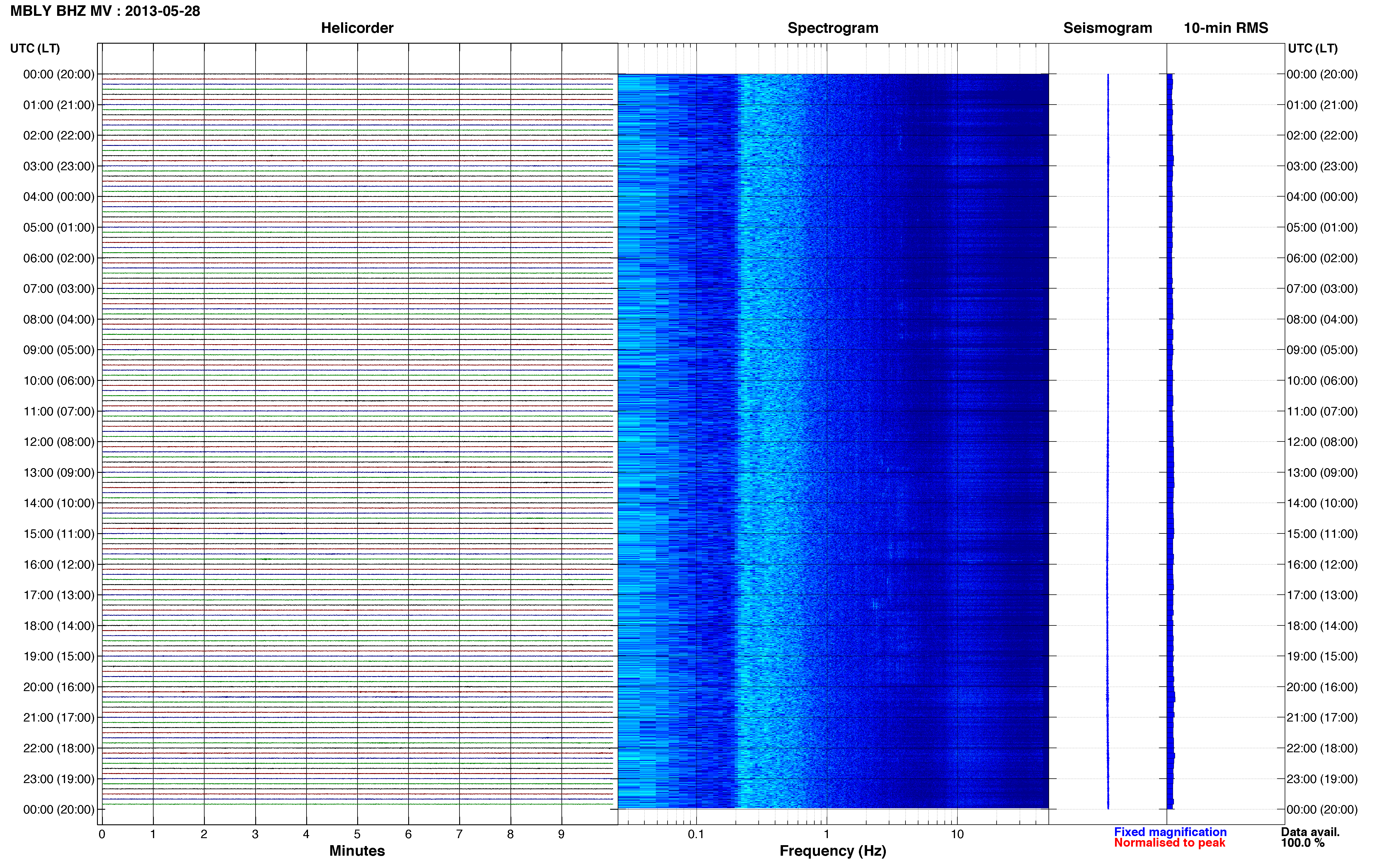
Task: Click right-side time label '06:00 (02:00)'
Action: [1322, 258]
